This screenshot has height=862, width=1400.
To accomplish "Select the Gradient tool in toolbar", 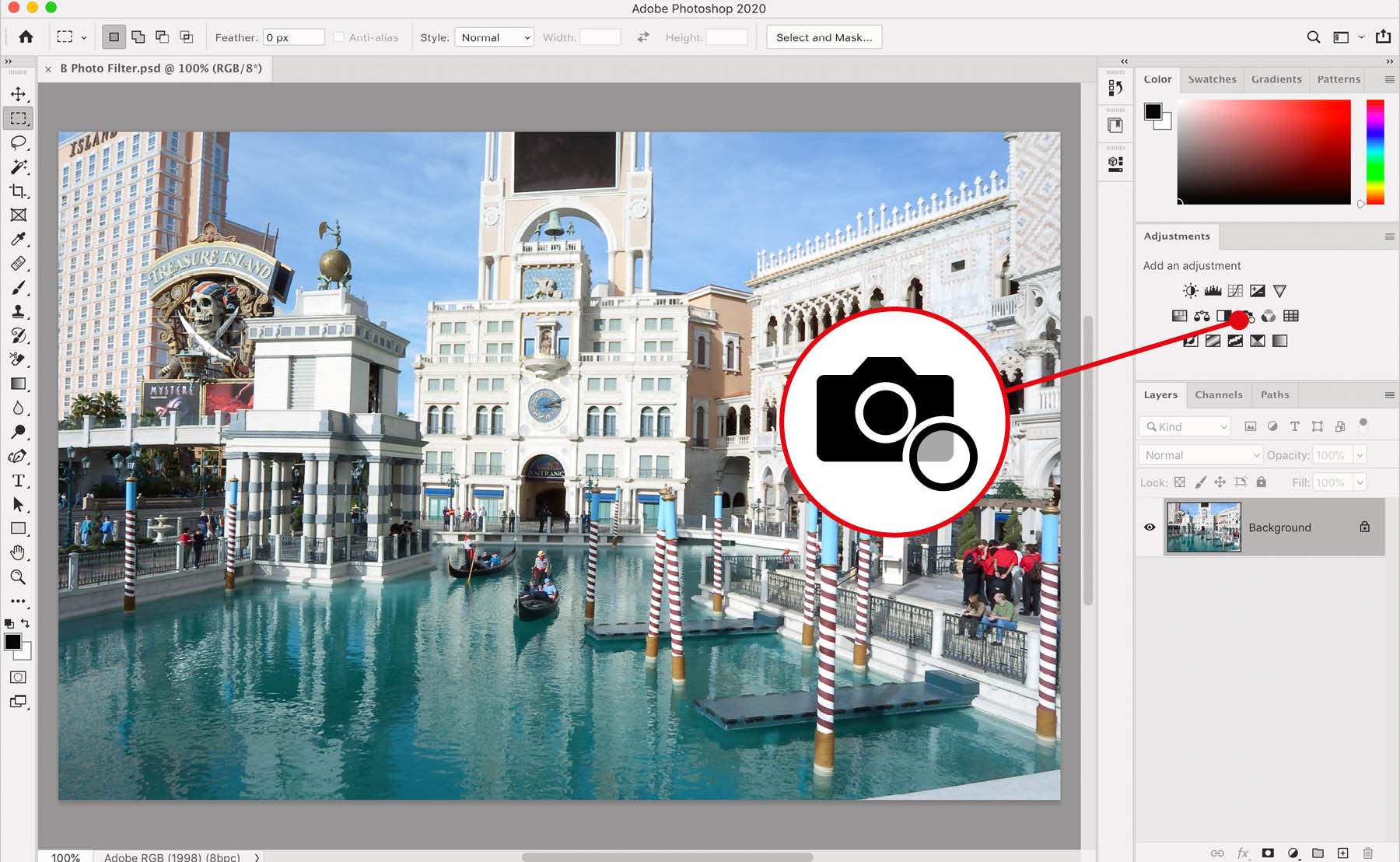I will coord(18,384).
